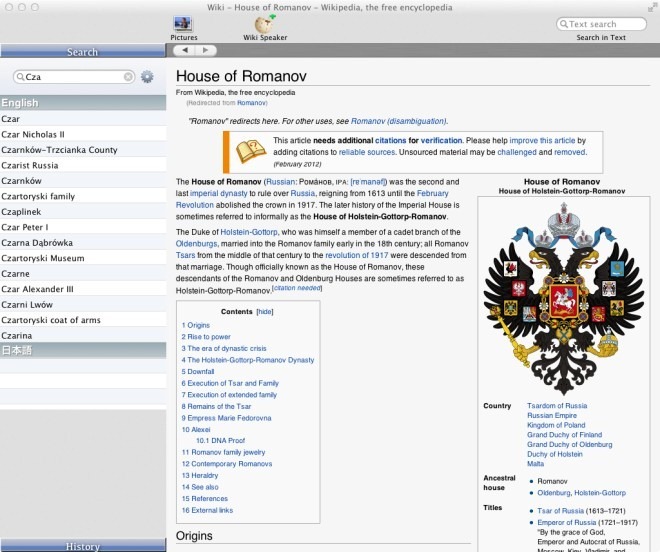Select Czartoryski Museum result
Image resolution: width=660 pixels, height=552 pixels.
(83, 258)
